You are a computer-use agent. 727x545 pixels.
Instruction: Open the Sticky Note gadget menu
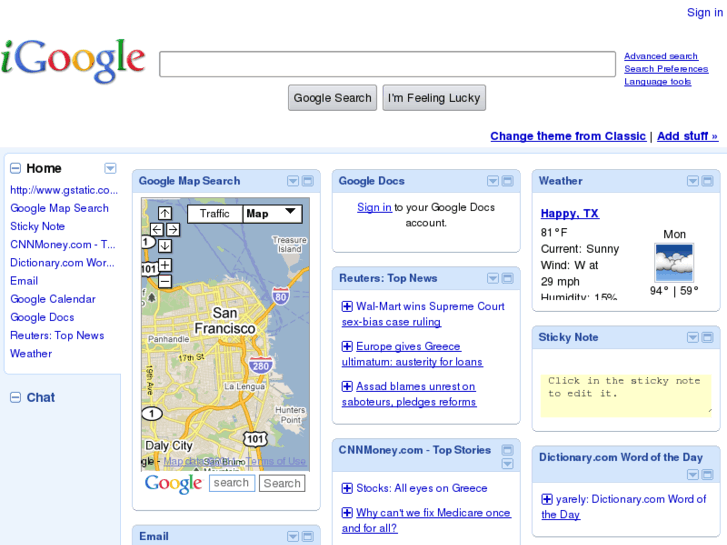(x=693, y=337)
